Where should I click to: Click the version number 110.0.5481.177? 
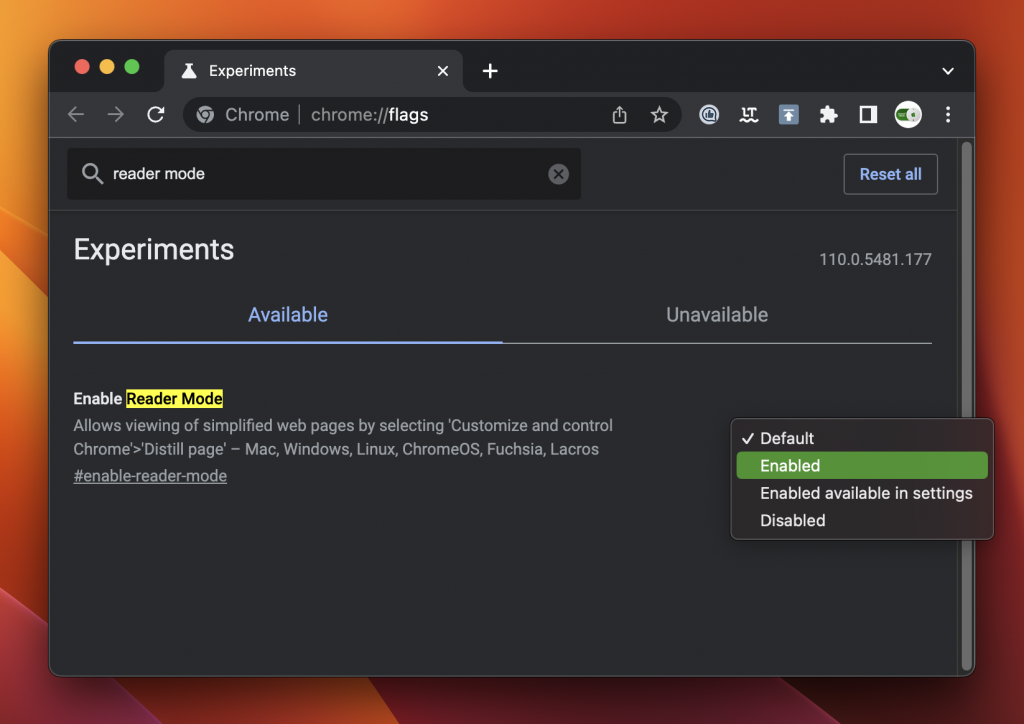coord(875,259)
